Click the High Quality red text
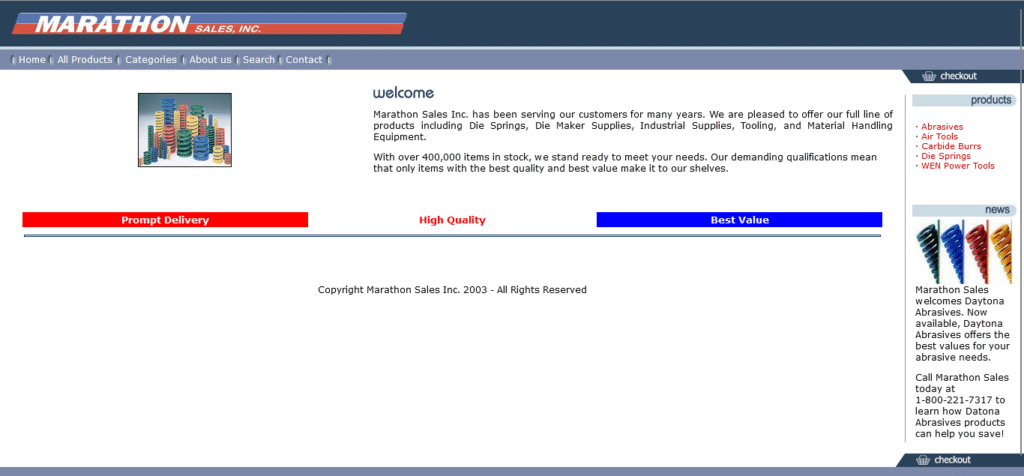This screenshot has height=476, width=1024. click(x=452, y=220)
